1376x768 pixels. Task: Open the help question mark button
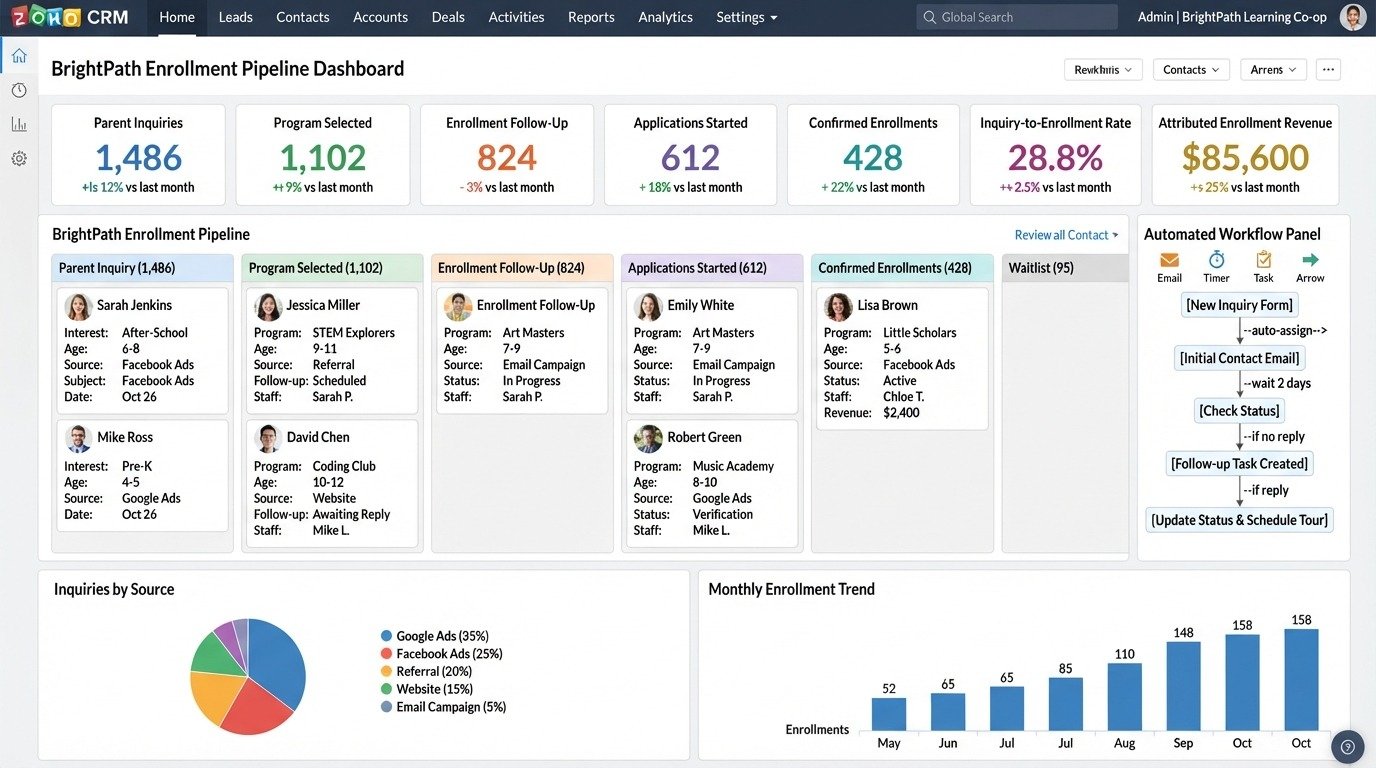pyautogui.click(x=1348, y=746)
